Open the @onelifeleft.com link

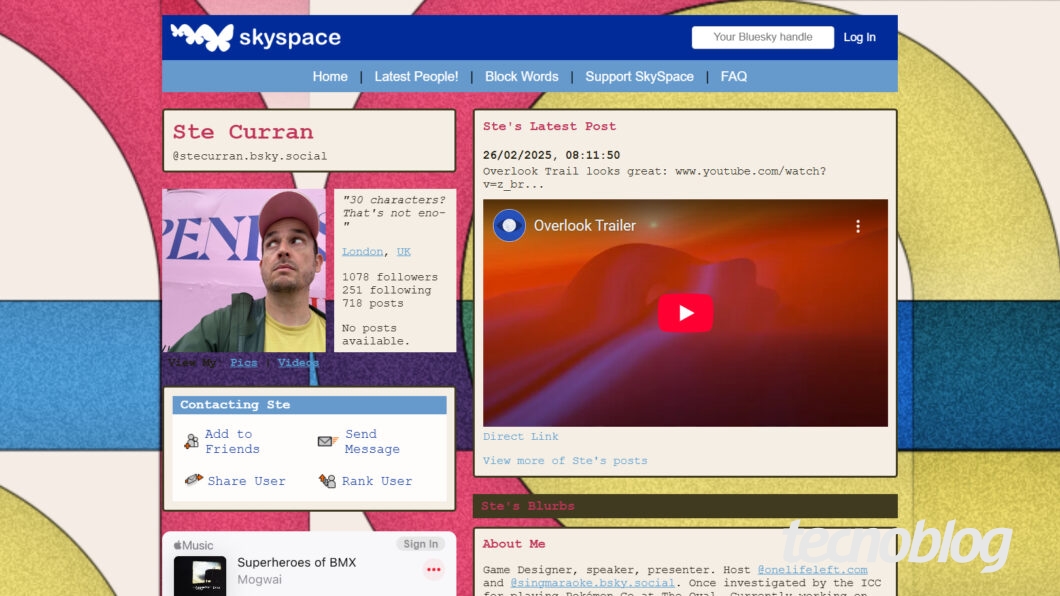(812, 570)
